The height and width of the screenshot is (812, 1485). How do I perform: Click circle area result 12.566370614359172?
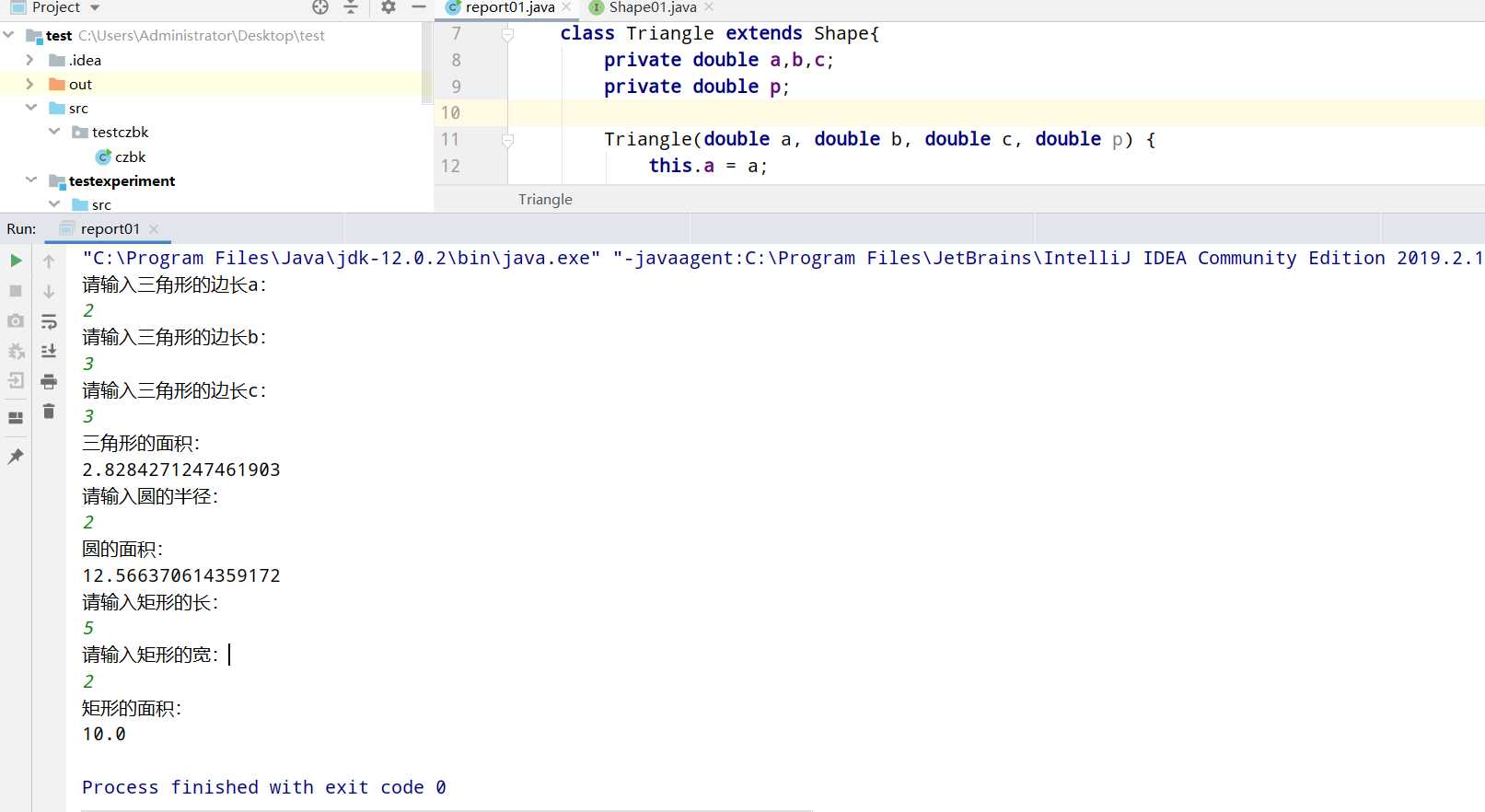(181, 575)
